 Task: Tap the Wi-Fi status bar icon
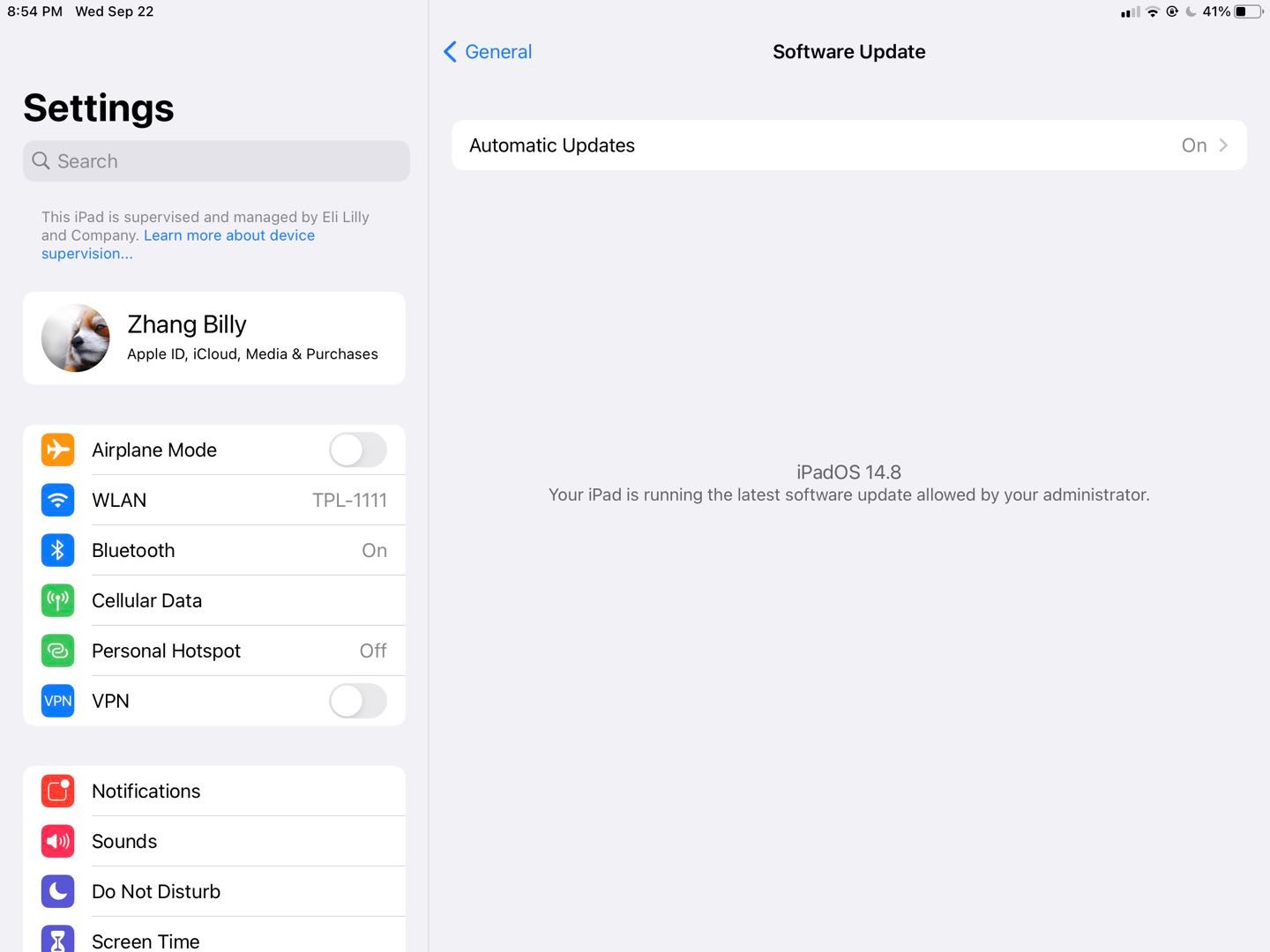click(x=1153, y=11)
